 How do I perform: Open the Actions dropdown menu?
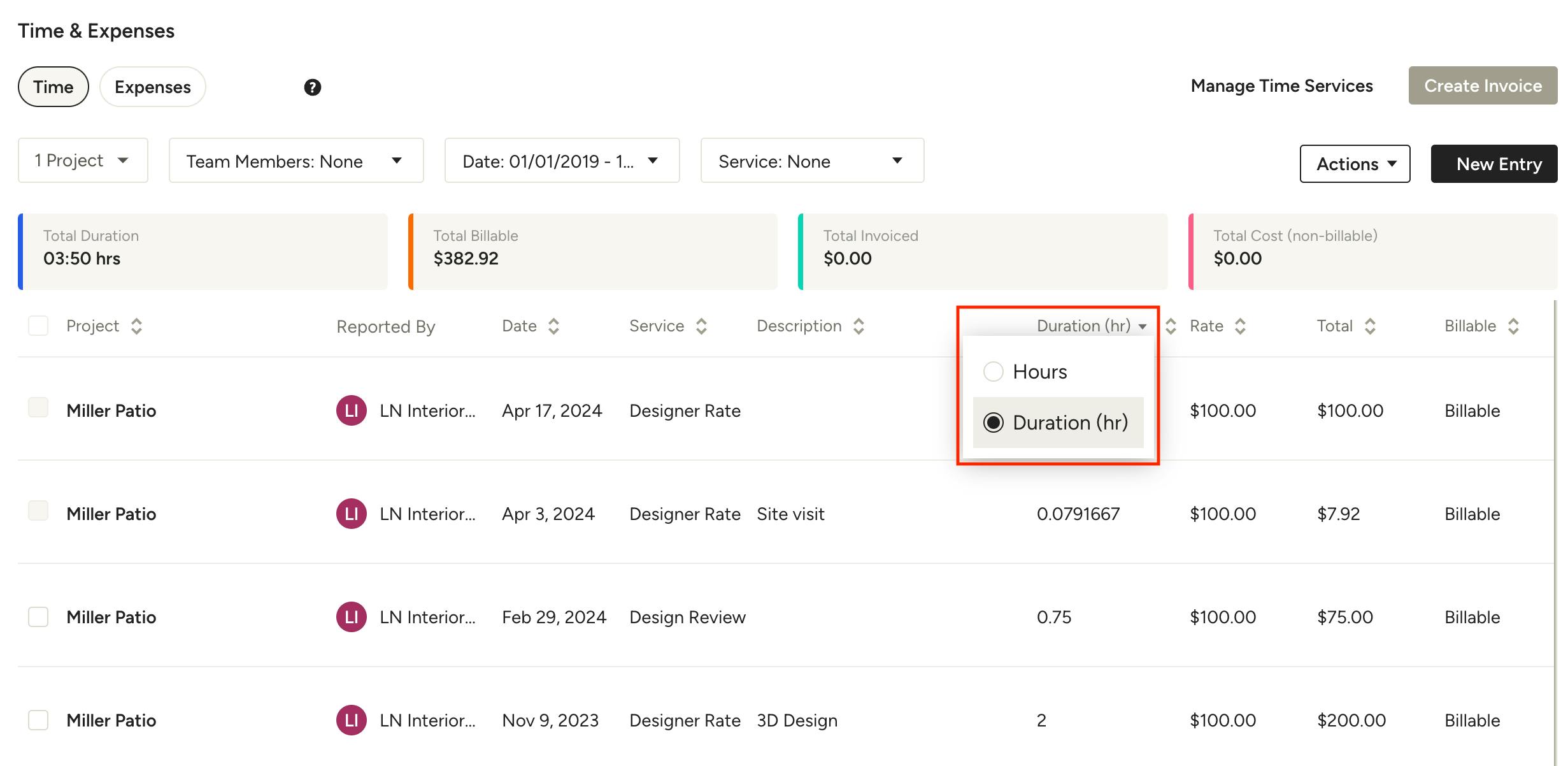coord(1355,164)
